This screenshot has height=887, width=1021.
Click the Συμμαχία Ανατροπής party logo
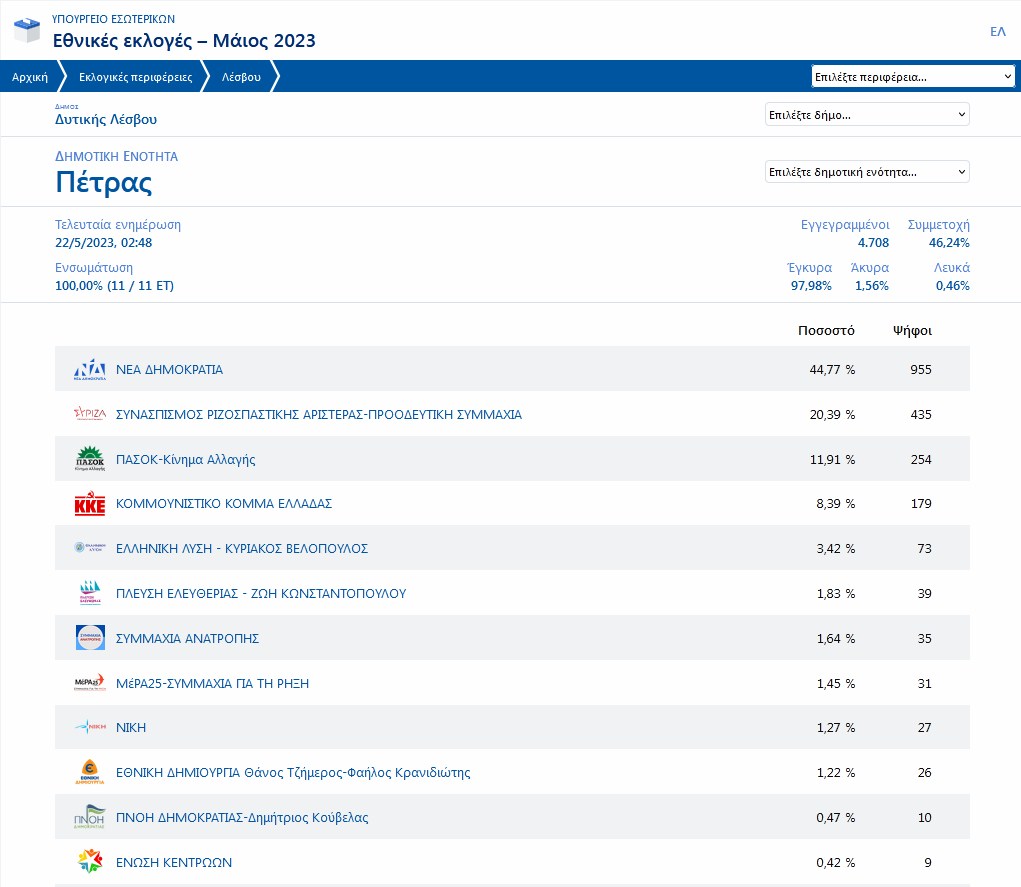tap(90, 638)
